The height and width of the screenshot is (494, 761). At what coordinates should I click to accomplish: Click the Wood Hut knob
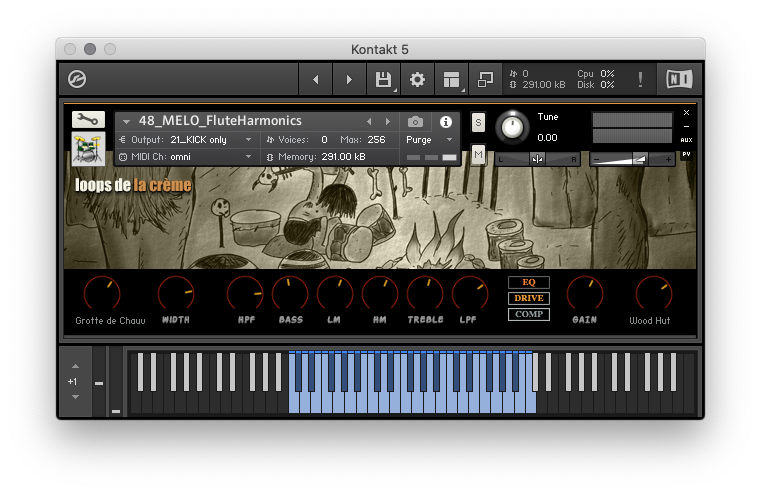click(x=654, y=294)
